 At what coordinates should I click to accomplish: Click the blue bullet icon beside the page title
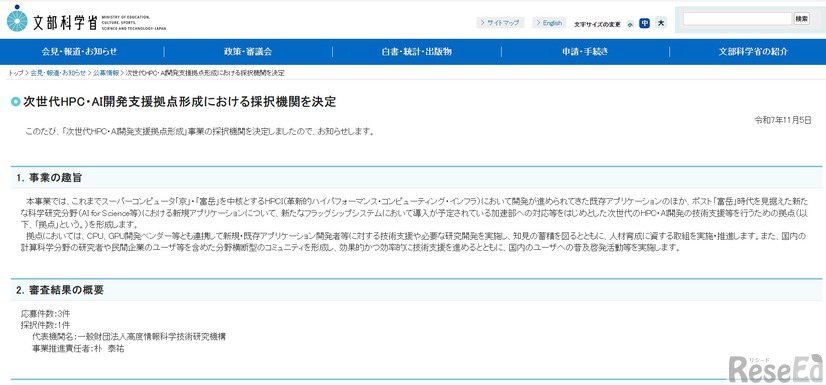[x=15, y=102]
